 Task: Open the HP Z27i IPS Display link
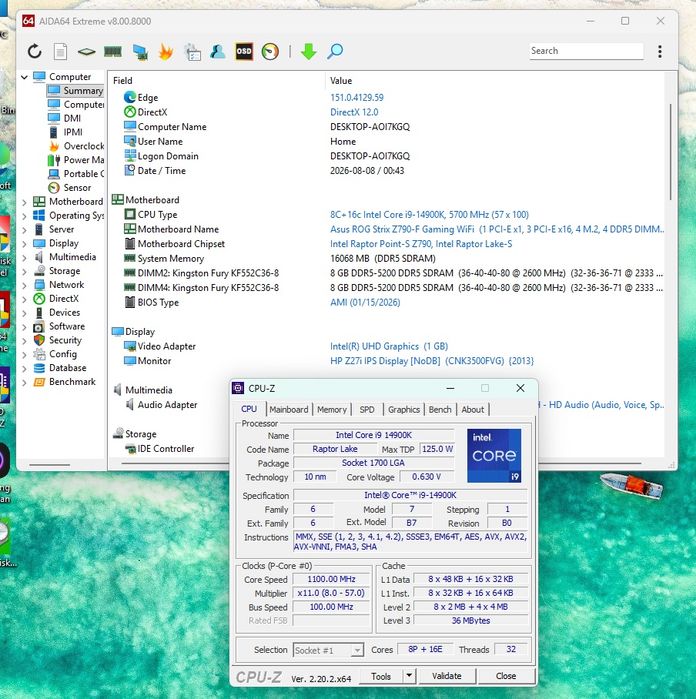click(x=432, y=361)
